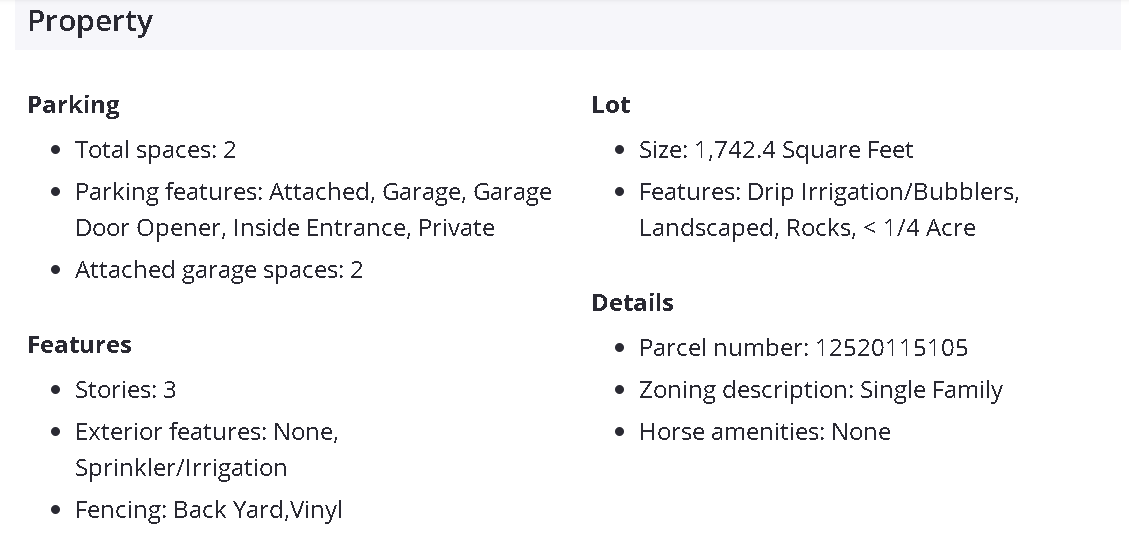Click the Size: 1,742.4 Square Feet line
Image resolution: width=1129 pixels, height=556 pixels.
776,150
